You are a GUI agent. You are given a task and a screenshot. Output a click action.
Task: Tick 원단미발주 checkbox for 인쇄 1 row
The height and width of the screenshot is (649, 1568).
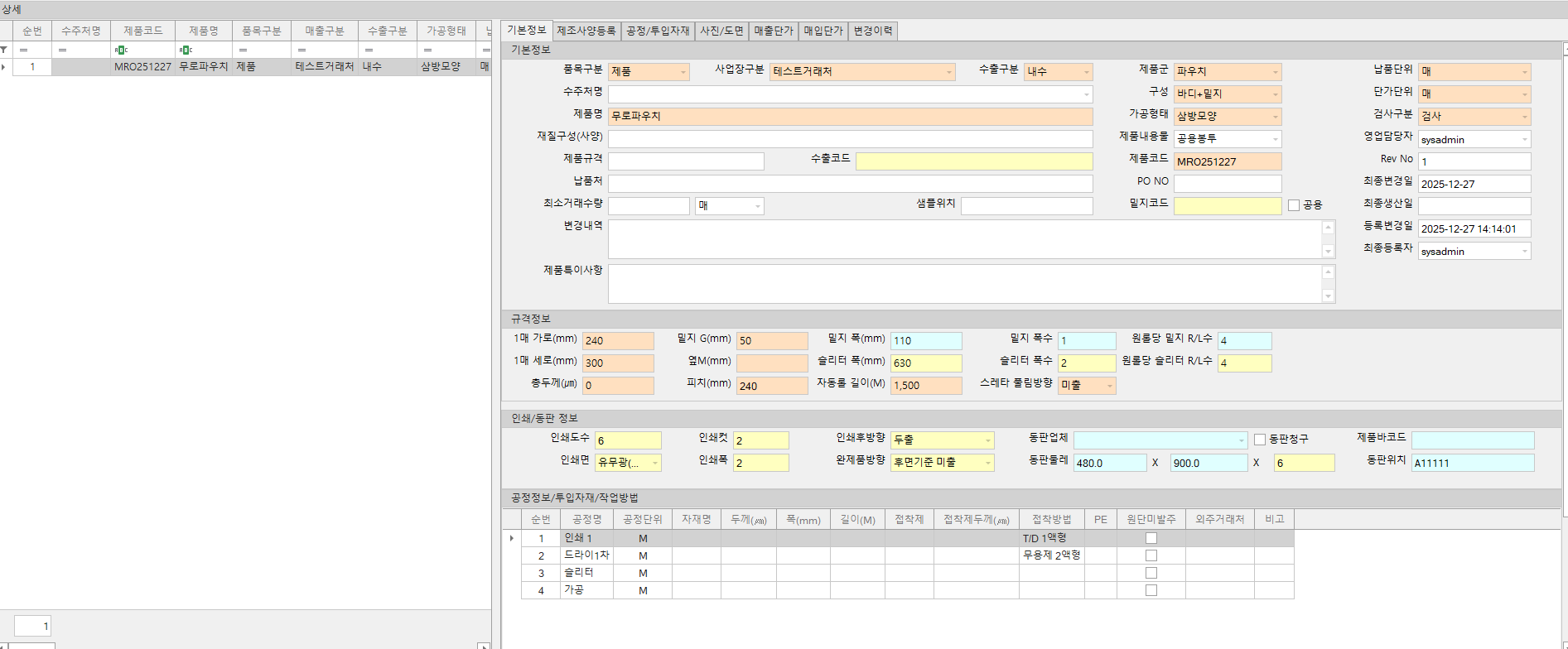tap(1151, 538)
